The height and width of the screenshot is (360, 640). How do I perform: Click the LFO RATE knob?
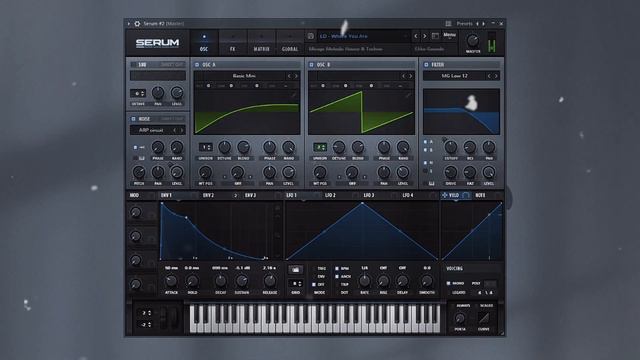(x=364, y=281)
